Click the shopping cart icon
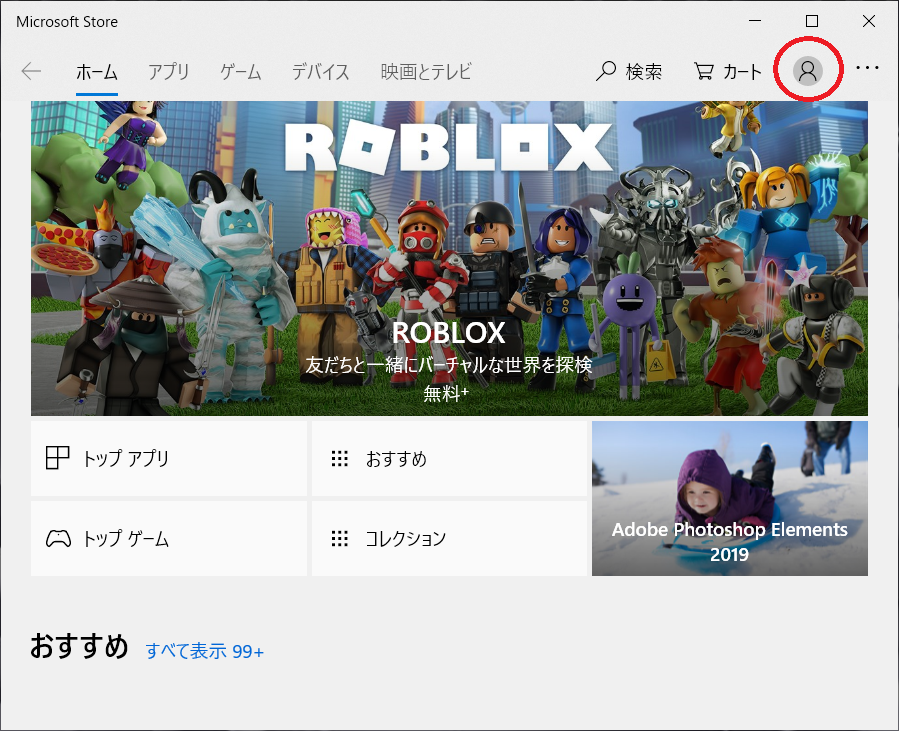 point(703,71)
